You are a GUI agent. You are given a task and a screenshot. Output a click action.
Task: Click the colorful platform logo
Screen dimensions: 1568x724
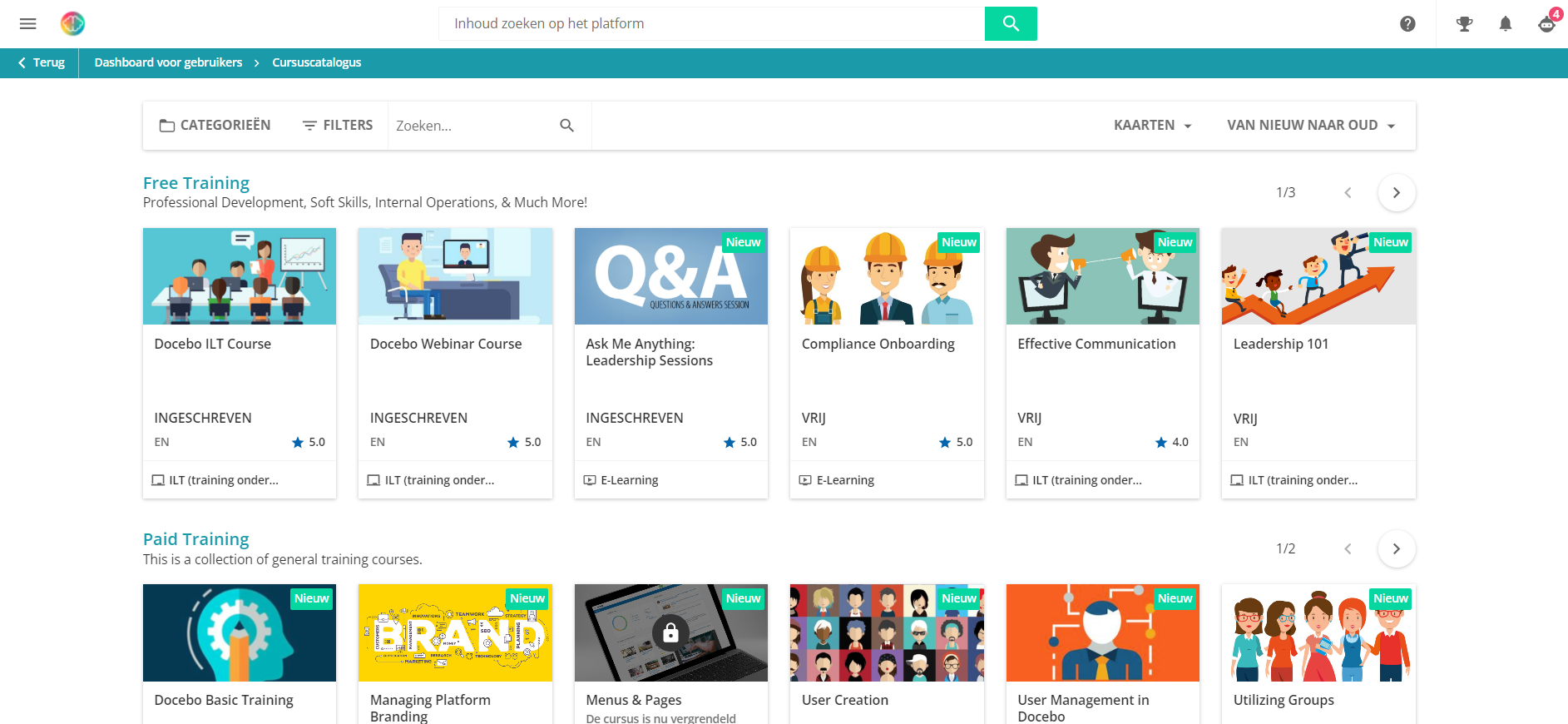(x=72, y=23)
